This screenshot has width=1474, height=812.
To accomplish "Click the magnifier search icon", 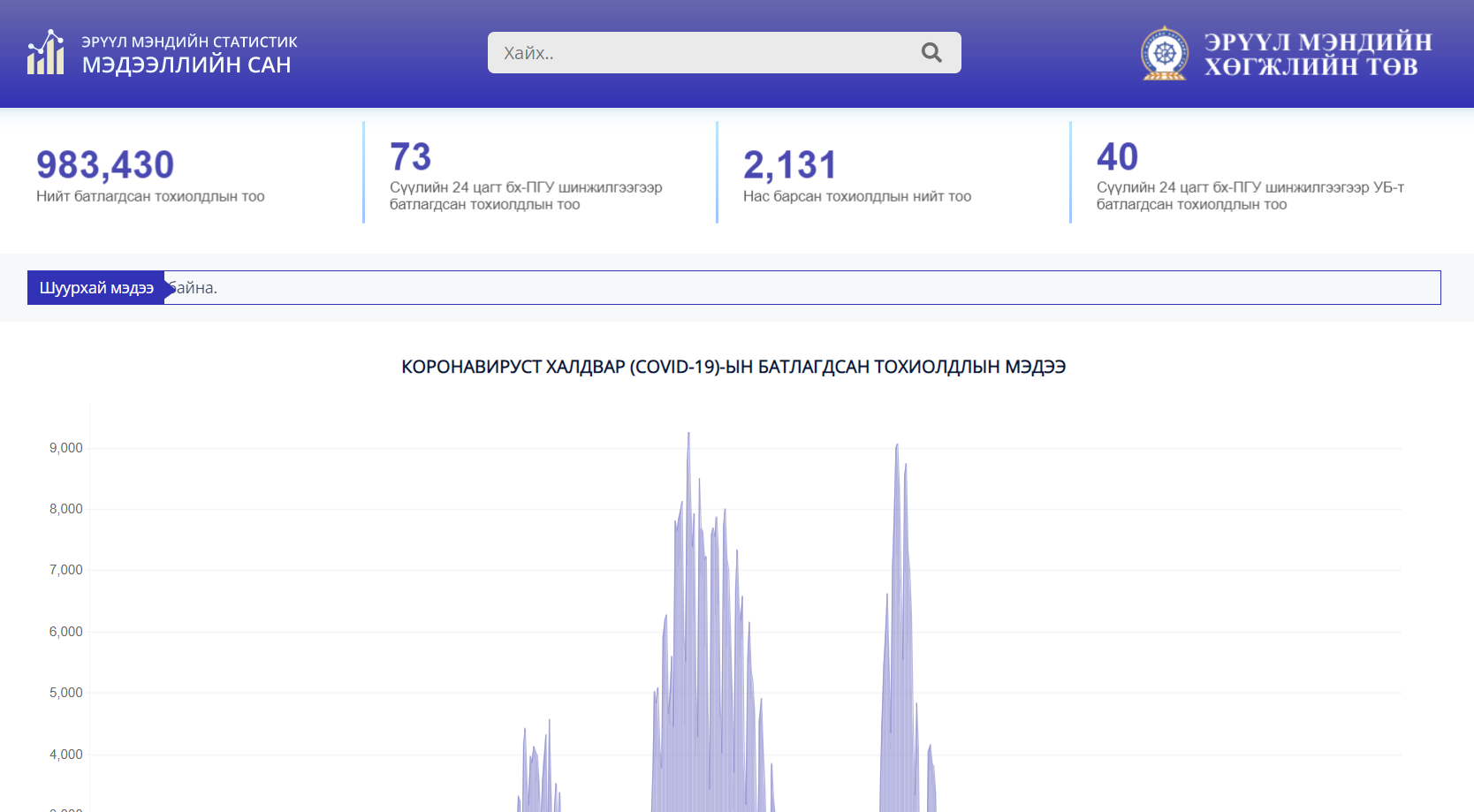I will point(931,53).
